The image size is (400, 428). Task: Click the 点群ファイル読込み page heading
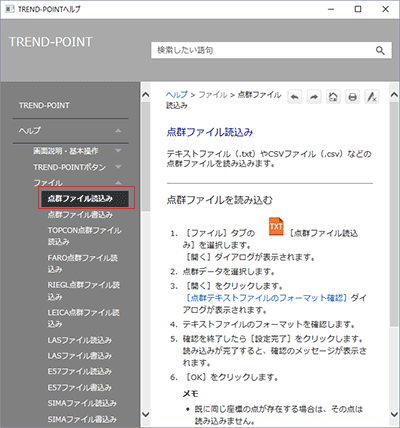pos(210,132)
